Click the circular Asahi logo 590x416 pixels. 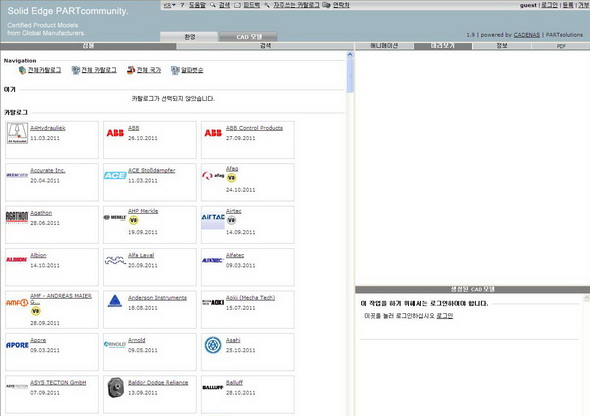(x=213, y=345)
